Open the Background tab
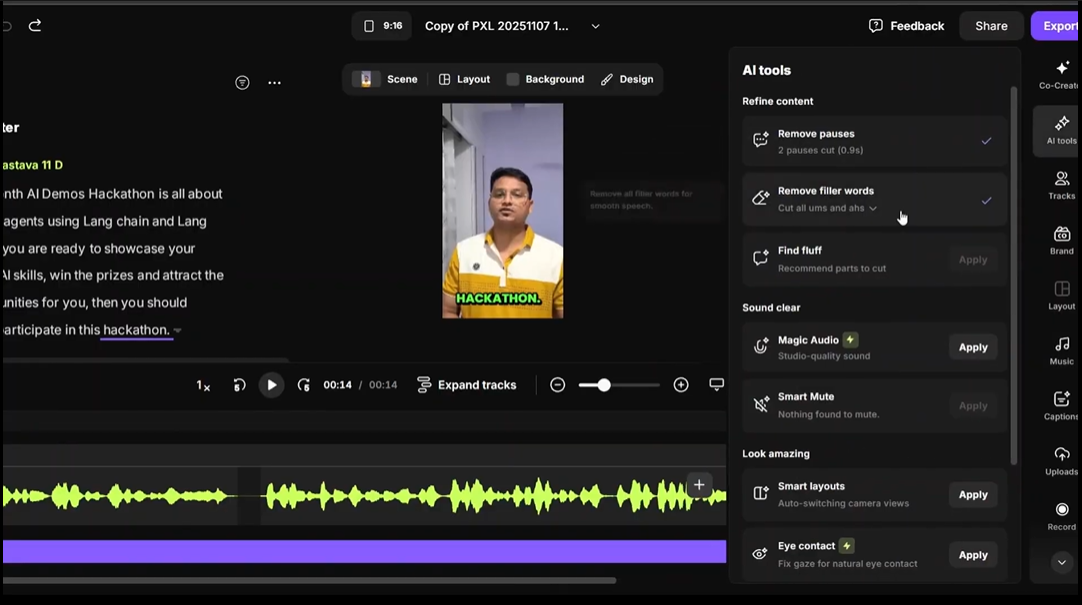 pos(545,79)
